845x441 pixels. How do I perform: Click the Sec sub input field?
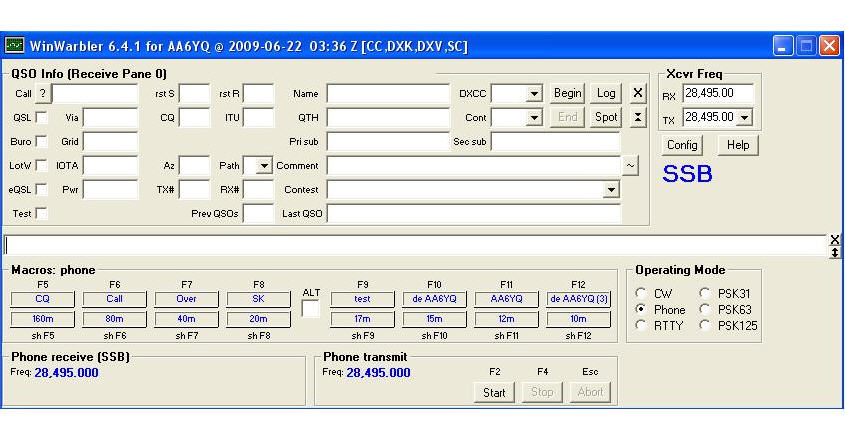tap(556, 141)
